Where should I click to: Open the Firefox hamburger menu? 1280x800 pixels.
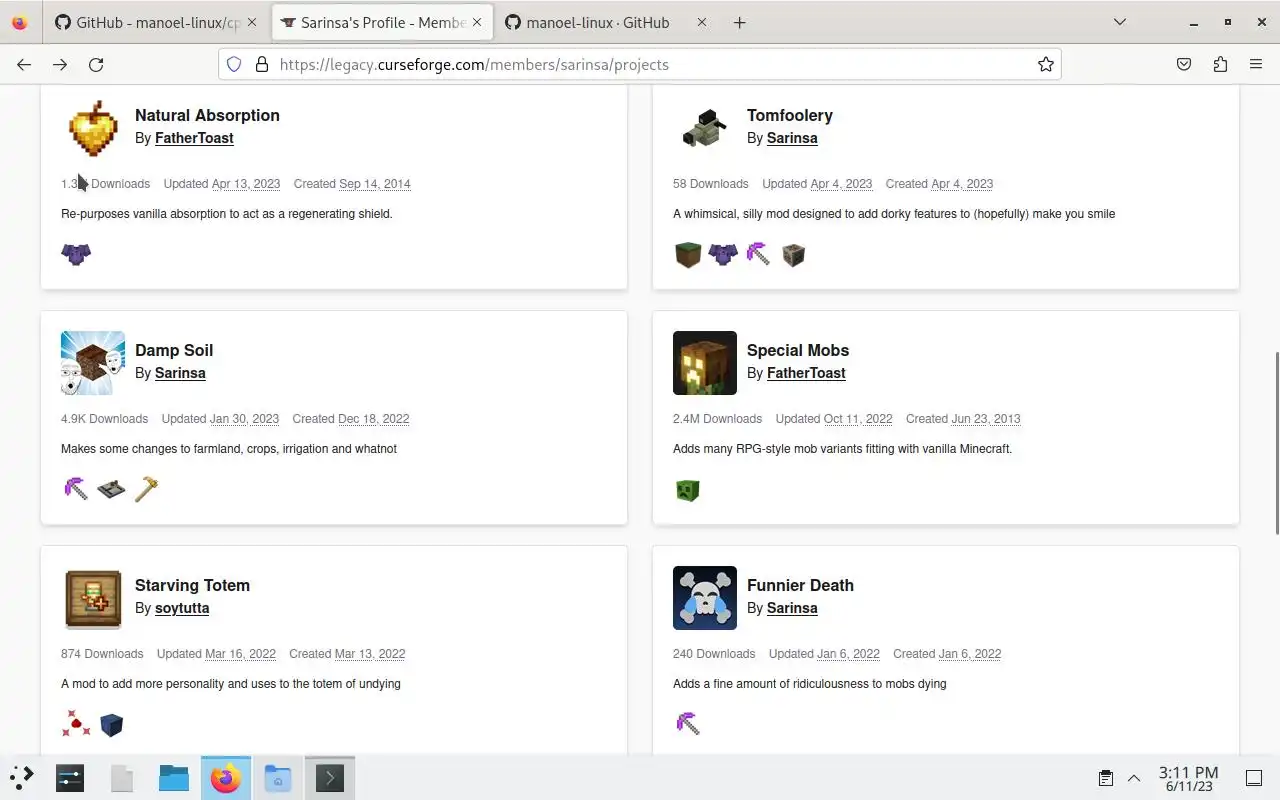tap(1256, 64)
